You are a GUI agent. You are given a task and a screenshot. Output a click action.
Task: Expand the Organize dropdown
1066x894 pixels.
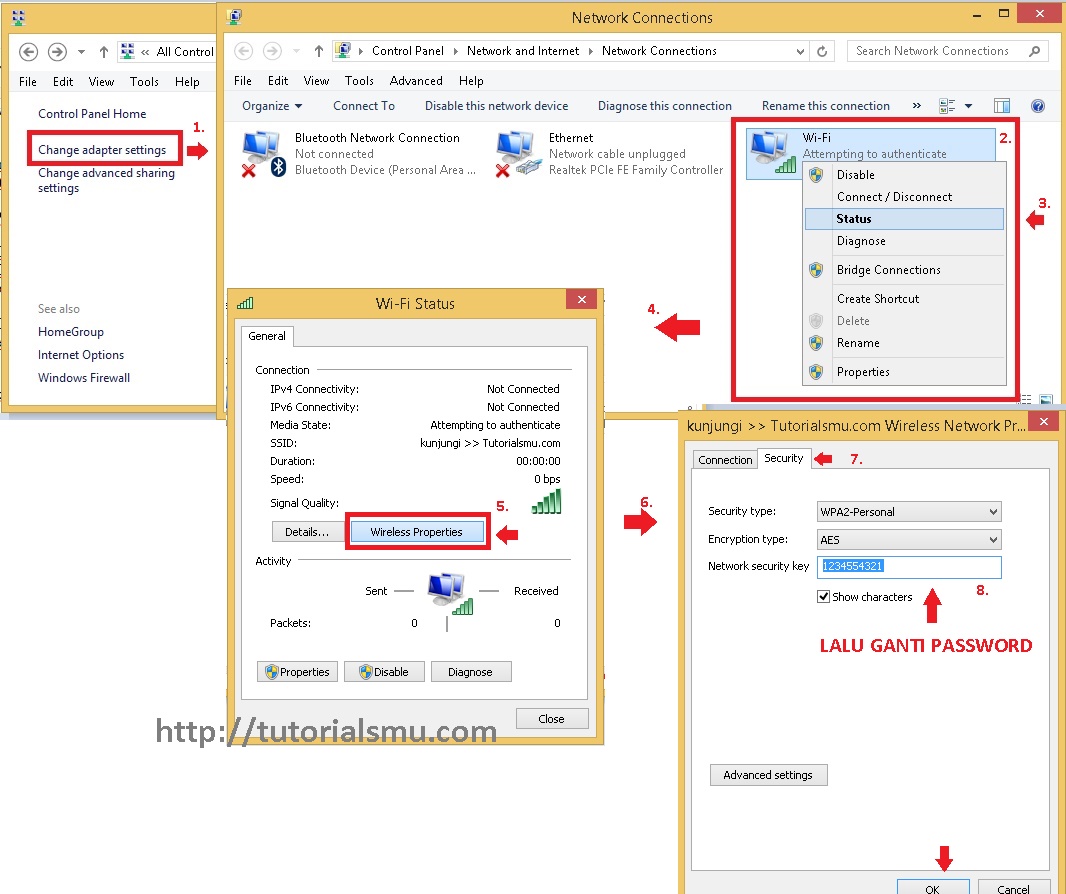270,105
